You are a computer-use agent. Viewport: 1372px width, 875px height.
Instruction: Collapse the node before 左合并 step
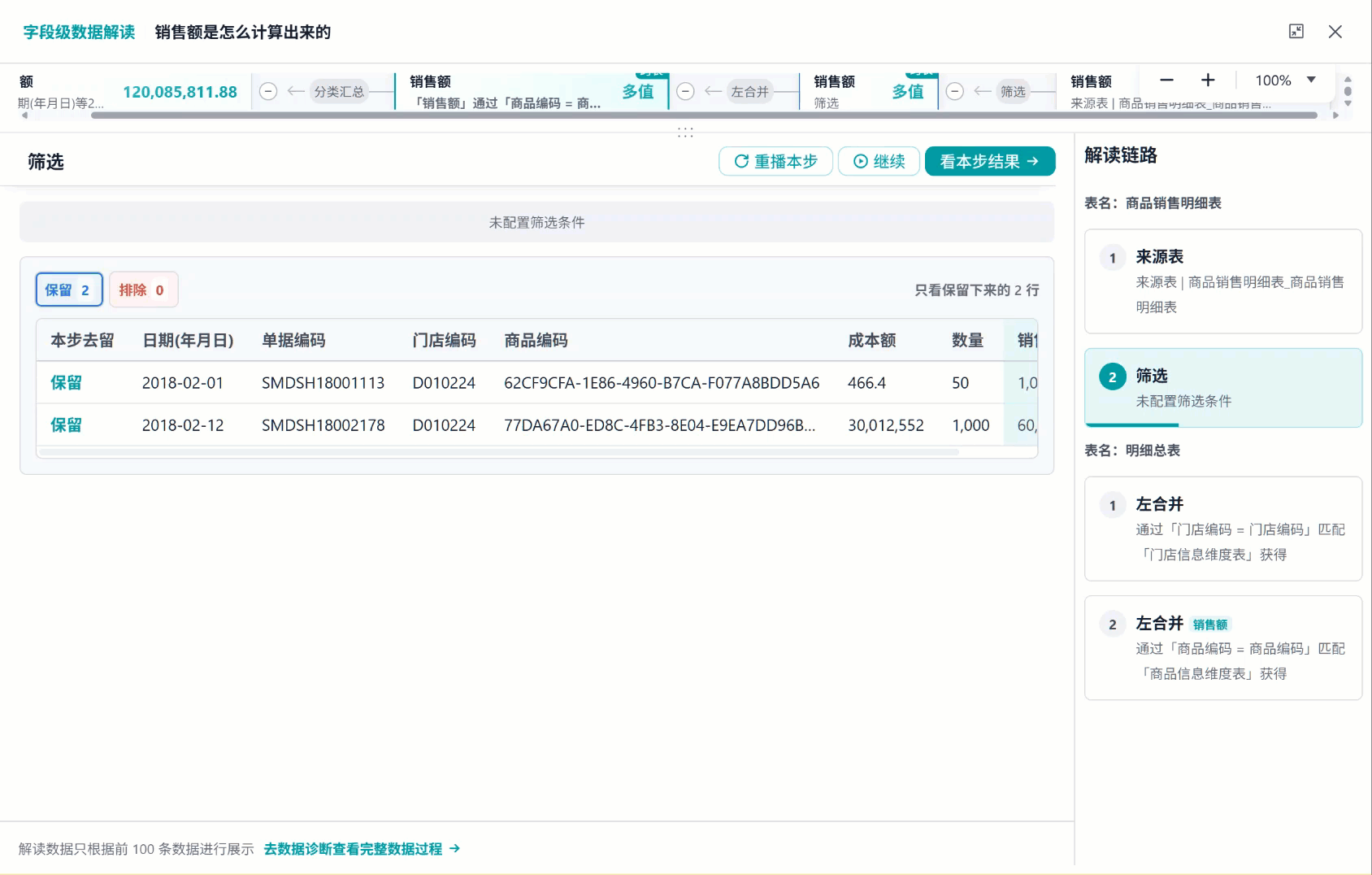tap(685, 92)
